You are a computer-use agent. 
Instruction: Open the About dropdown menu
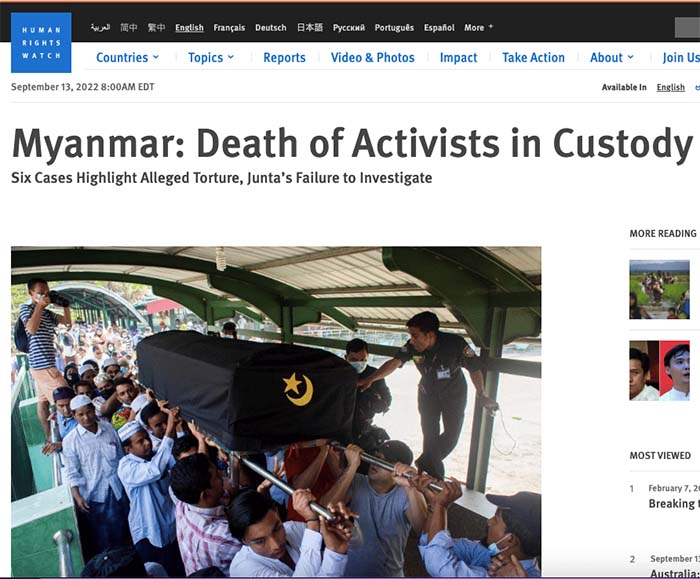(612, 58)
